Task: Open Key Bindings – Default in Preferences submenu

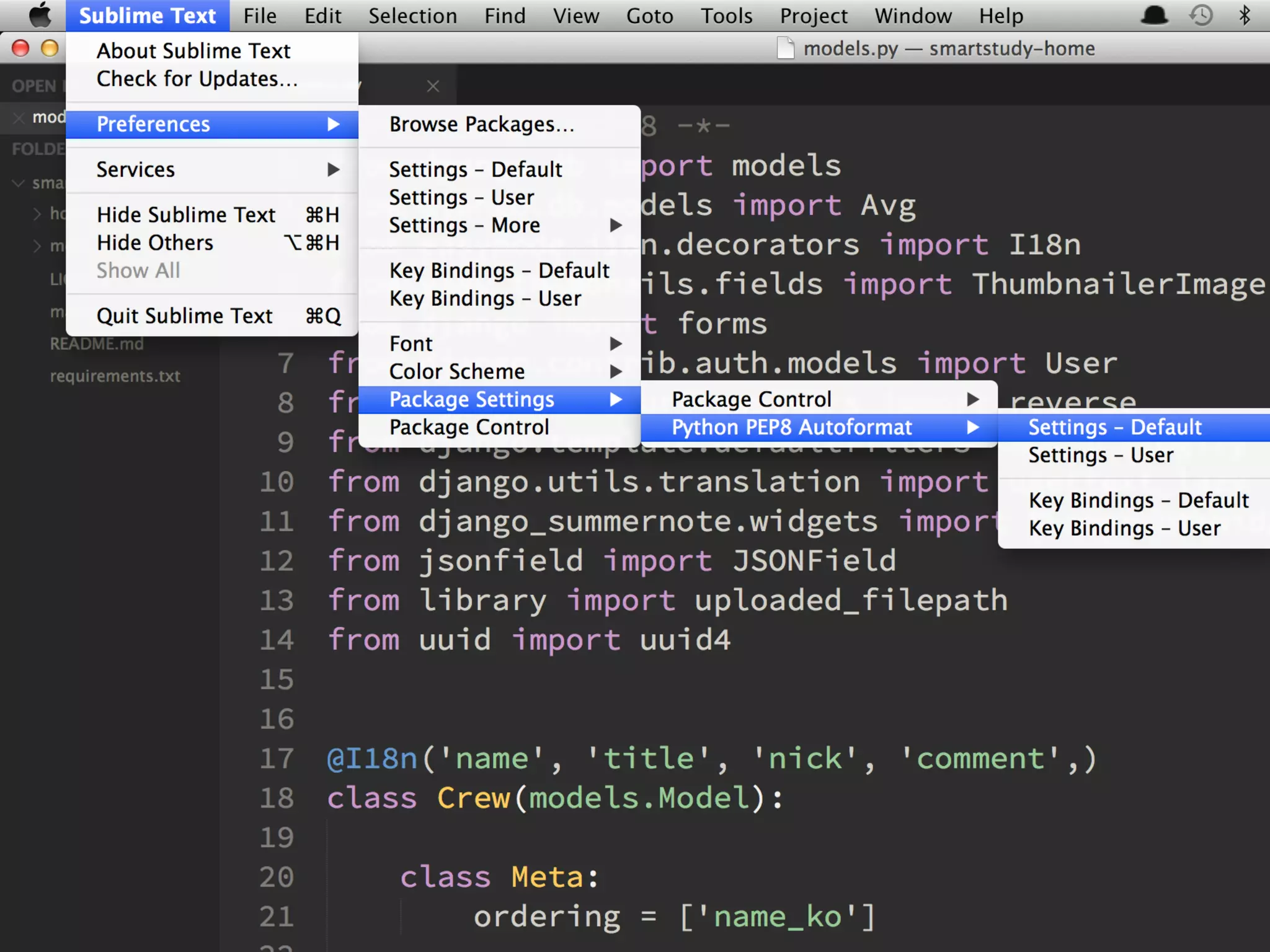Action: point(499,270)
